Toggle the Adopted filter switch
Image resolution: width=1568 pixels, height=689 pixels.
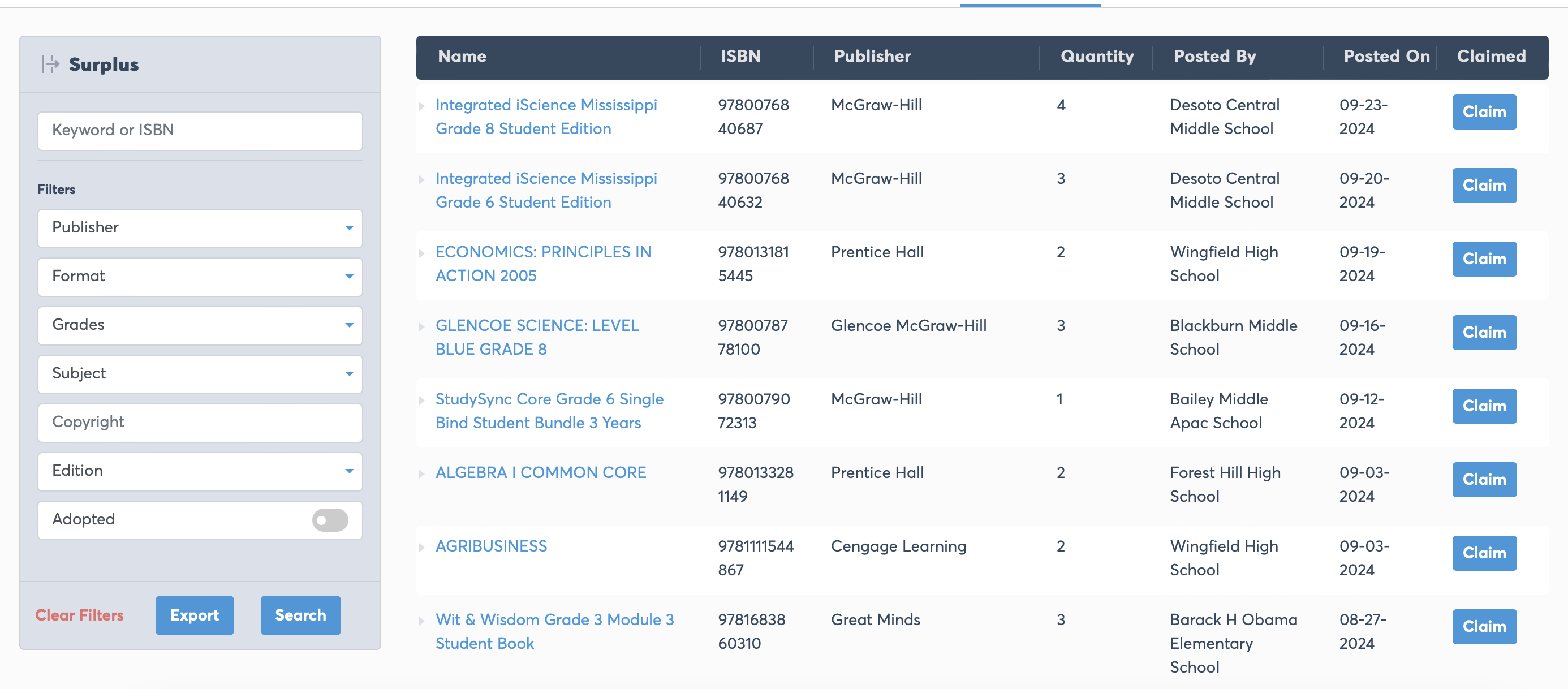(330, 520)
